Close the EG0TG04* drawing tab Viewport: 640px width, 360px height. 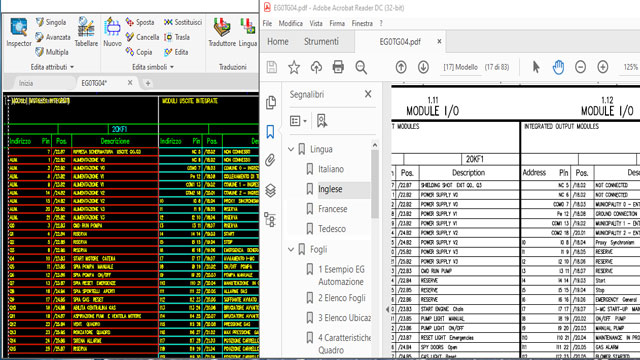coord(130,83)
